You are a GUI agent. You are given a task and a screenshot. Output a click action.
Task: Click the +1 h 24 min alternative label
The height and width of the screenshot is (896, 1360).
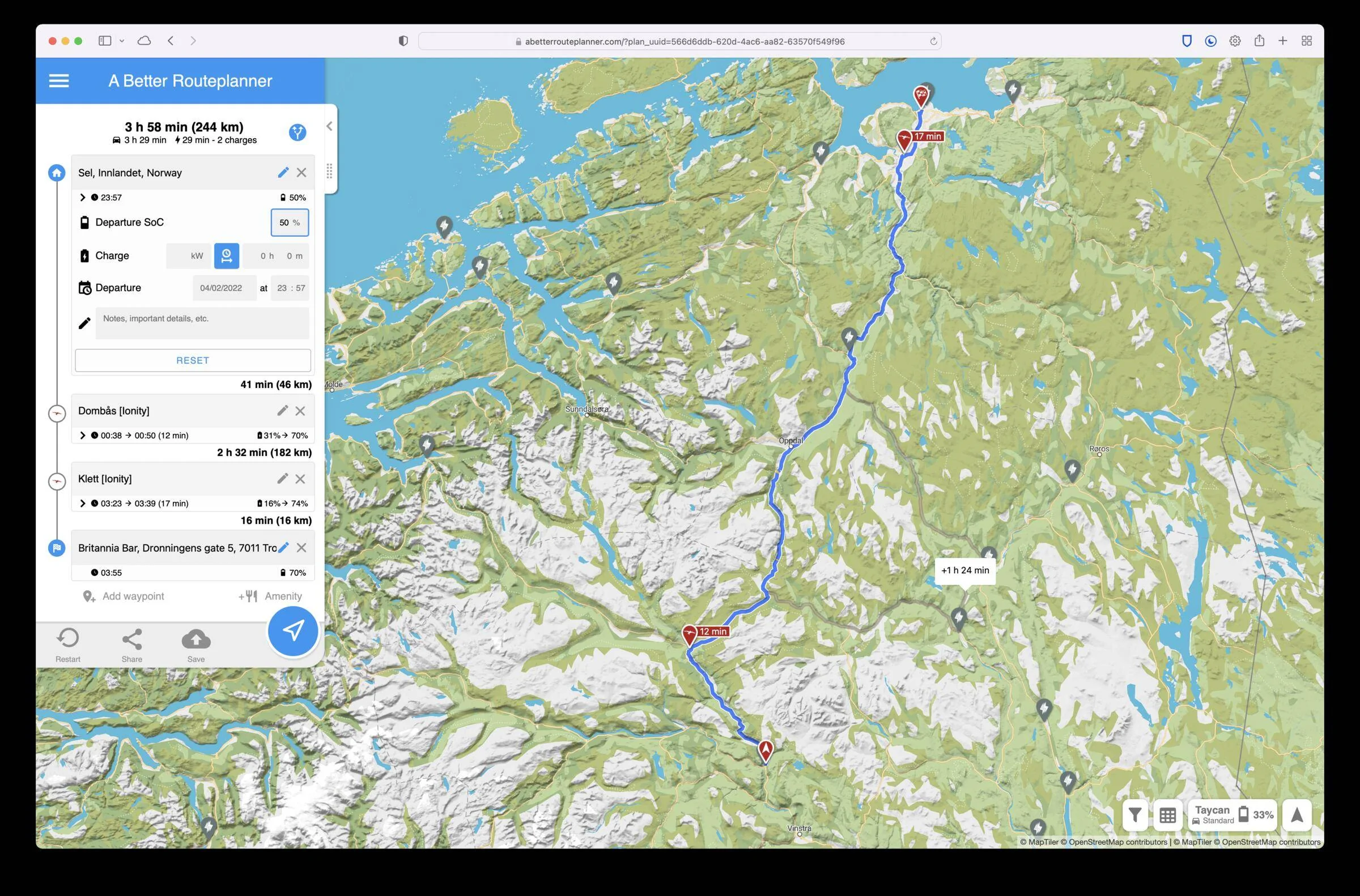965,570
